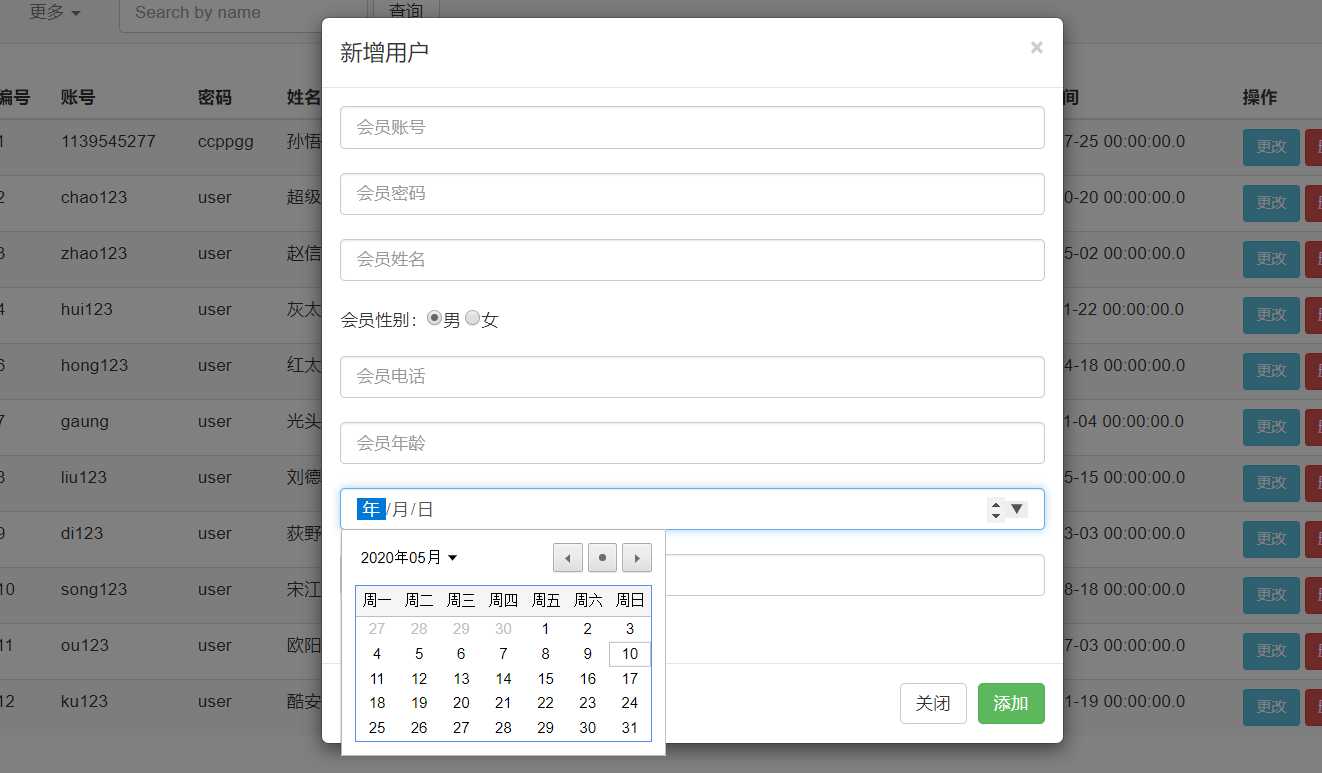Click the 周日 weekday header

[630, 601]
